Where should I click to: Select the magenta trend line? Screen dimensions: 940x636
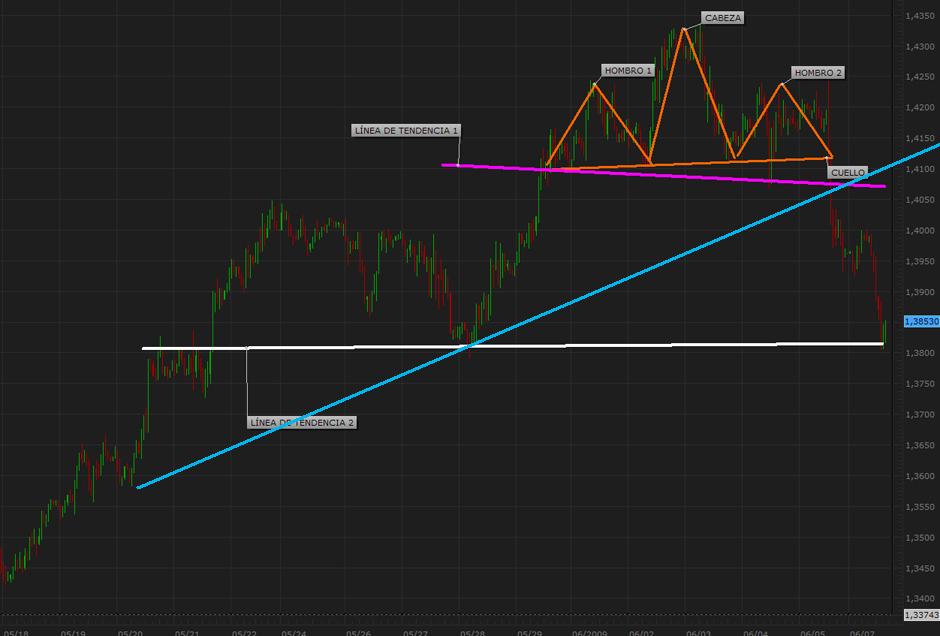(x=663, y=175)
